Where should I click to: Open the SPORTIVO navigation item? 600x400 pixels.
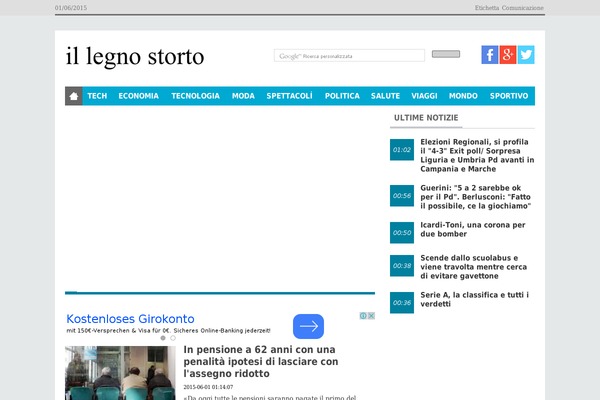pyautogui.click(x=509, y=96)
